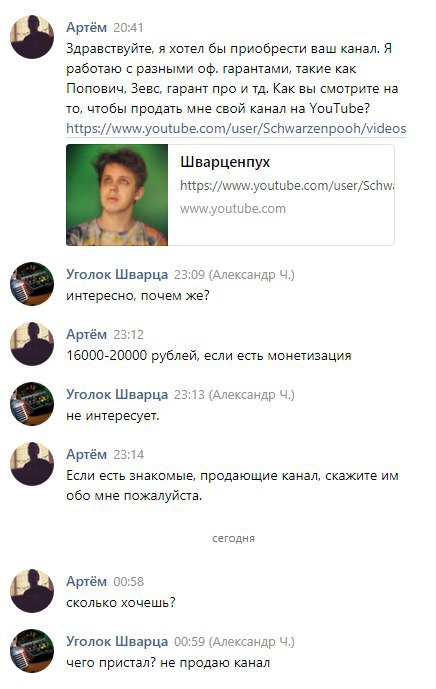
Task: Open Артём's avatar at the 23:14 message
Action: 32,464
